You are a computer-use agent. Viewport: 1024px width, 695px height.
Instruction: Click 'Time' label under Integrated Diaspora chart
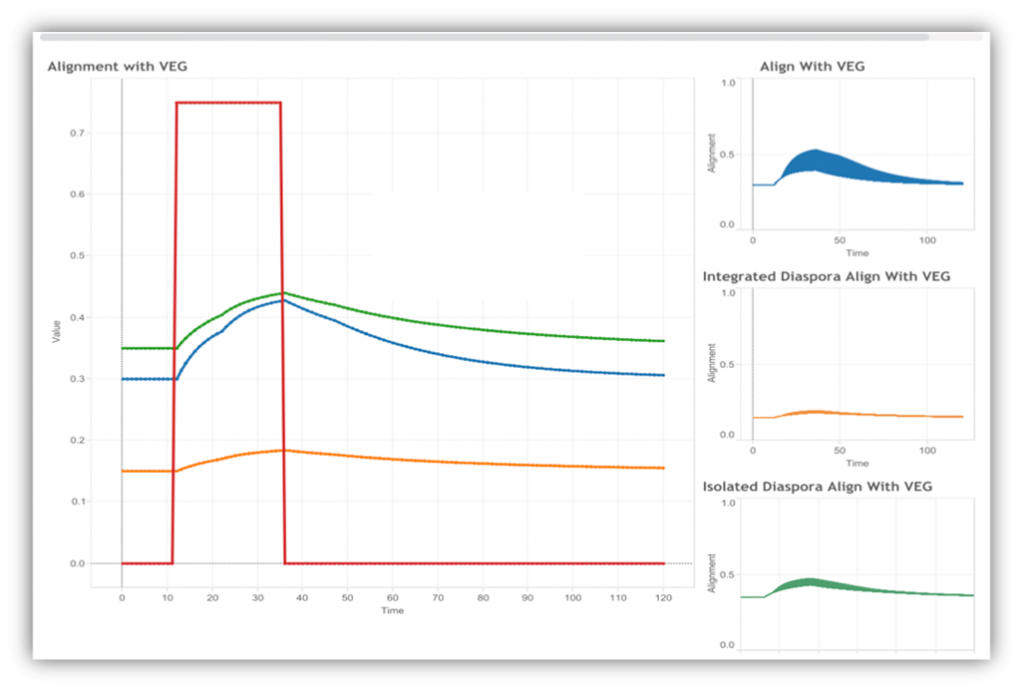(x=857, y=464)
